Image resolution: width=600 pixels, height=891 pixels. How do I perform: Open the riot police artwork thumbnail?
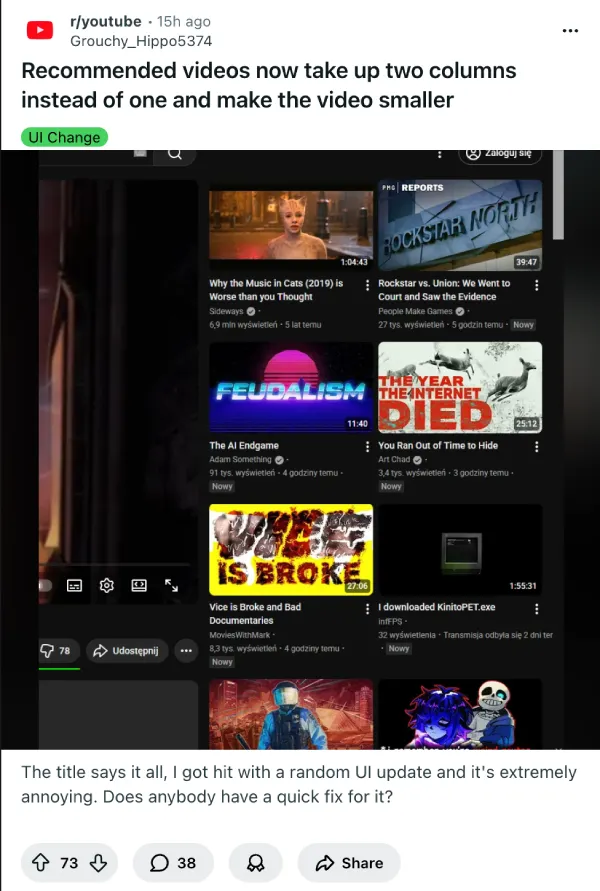coord(291,714)
